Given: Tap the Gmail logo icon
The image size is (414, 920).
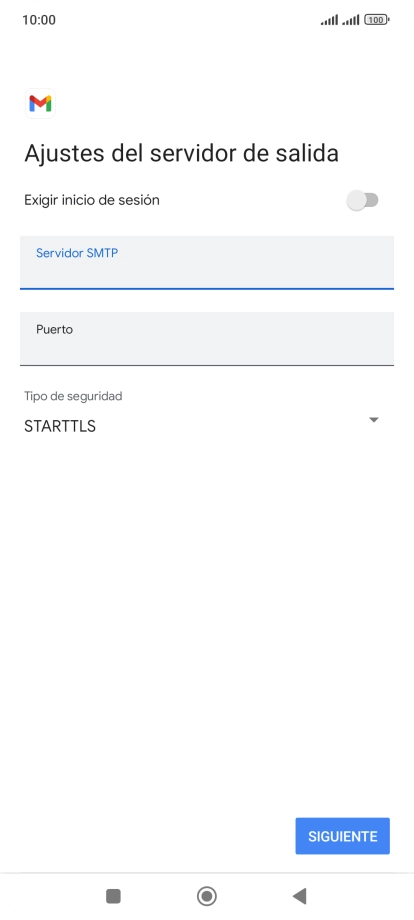Looking at the screenshot, I should point(40,104).
